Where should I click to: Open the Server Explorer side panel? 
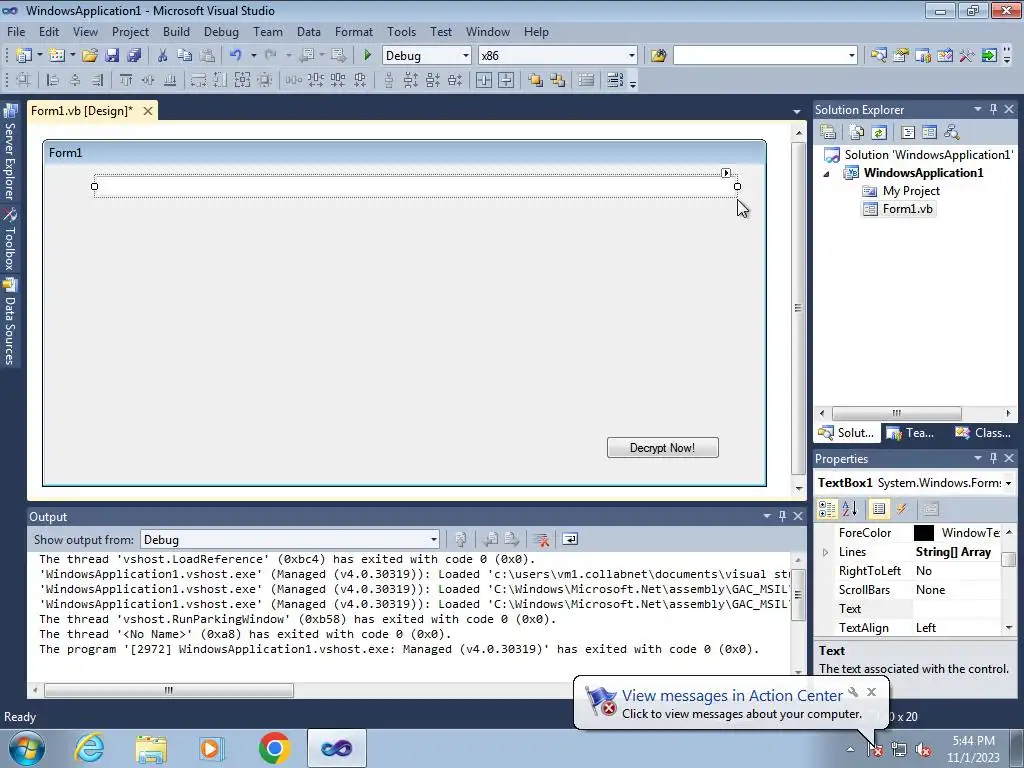[10, 153]
